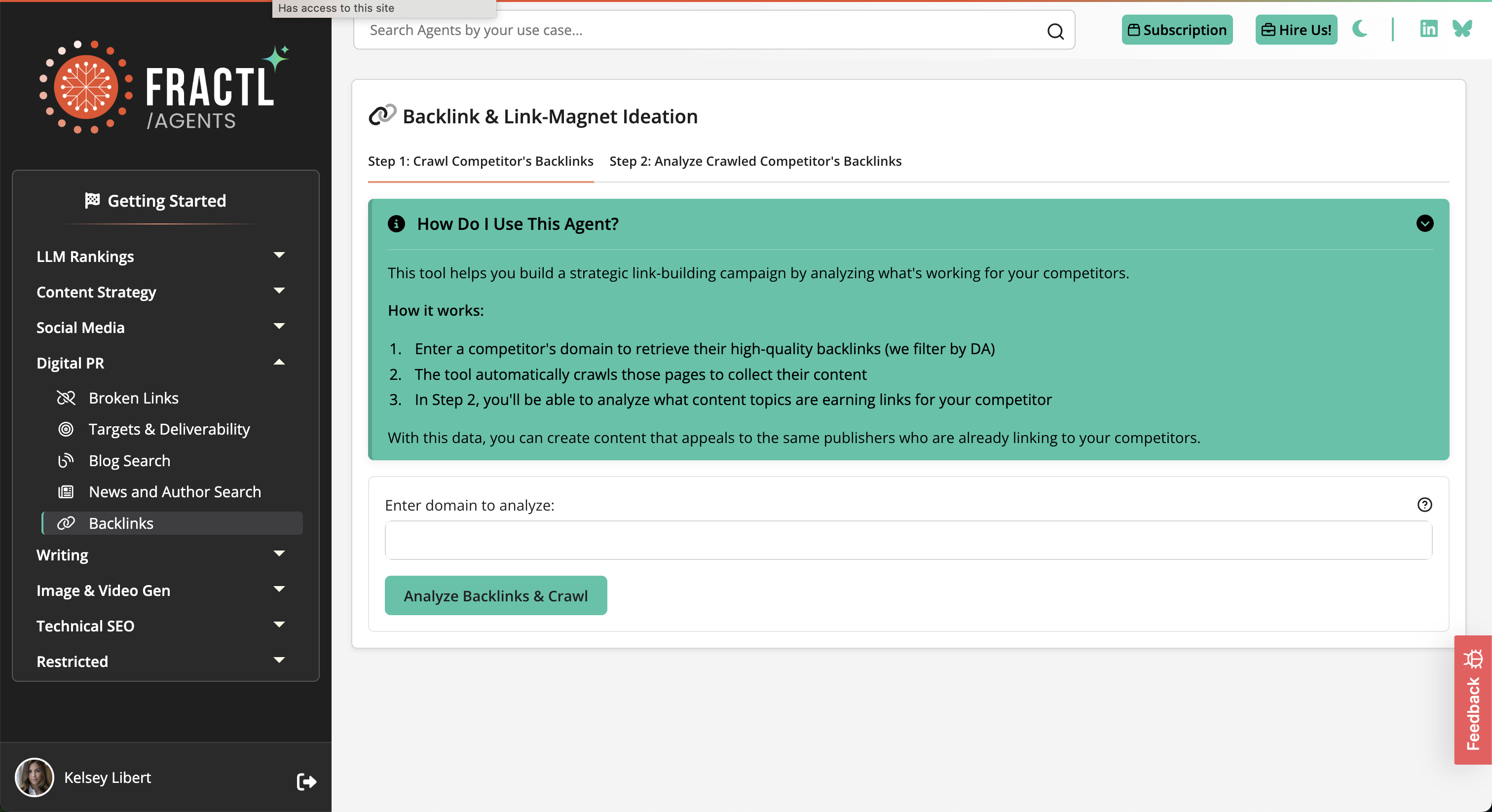Open the domain help tooltip question mark

[x=1425, y=506]
